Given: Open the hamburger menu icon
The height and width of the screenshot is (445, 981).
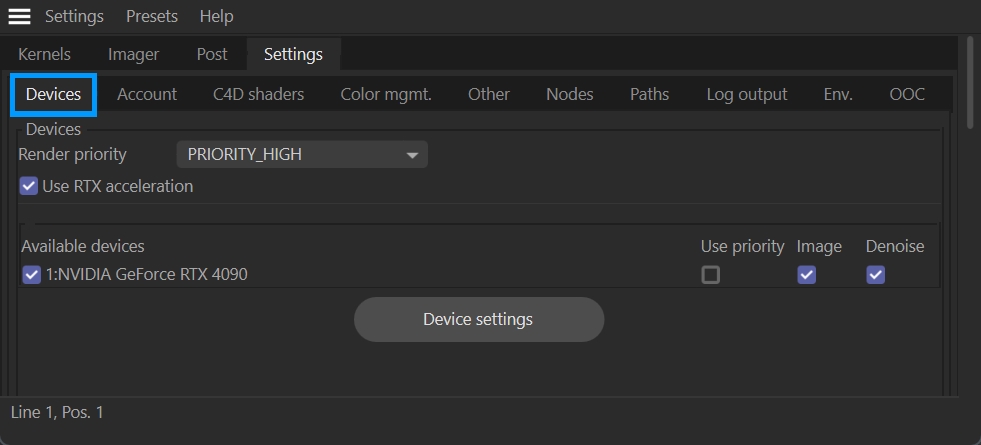Looking at the screenshot, I should click(19, 17).
